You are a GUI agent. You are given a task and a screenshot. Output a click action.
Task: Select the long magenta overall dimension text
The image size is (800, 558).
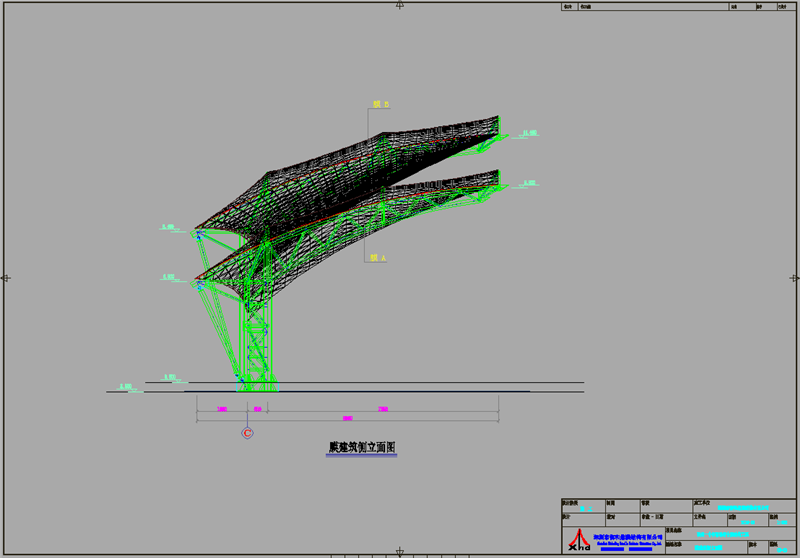(x=347, y=418)
